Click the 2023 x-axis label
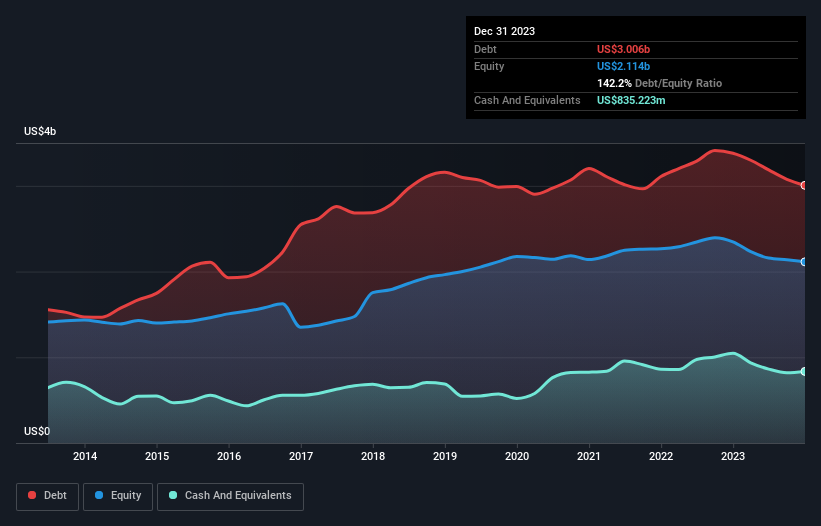The width and height of the screenshot is (821, 526). click(733, 456)
